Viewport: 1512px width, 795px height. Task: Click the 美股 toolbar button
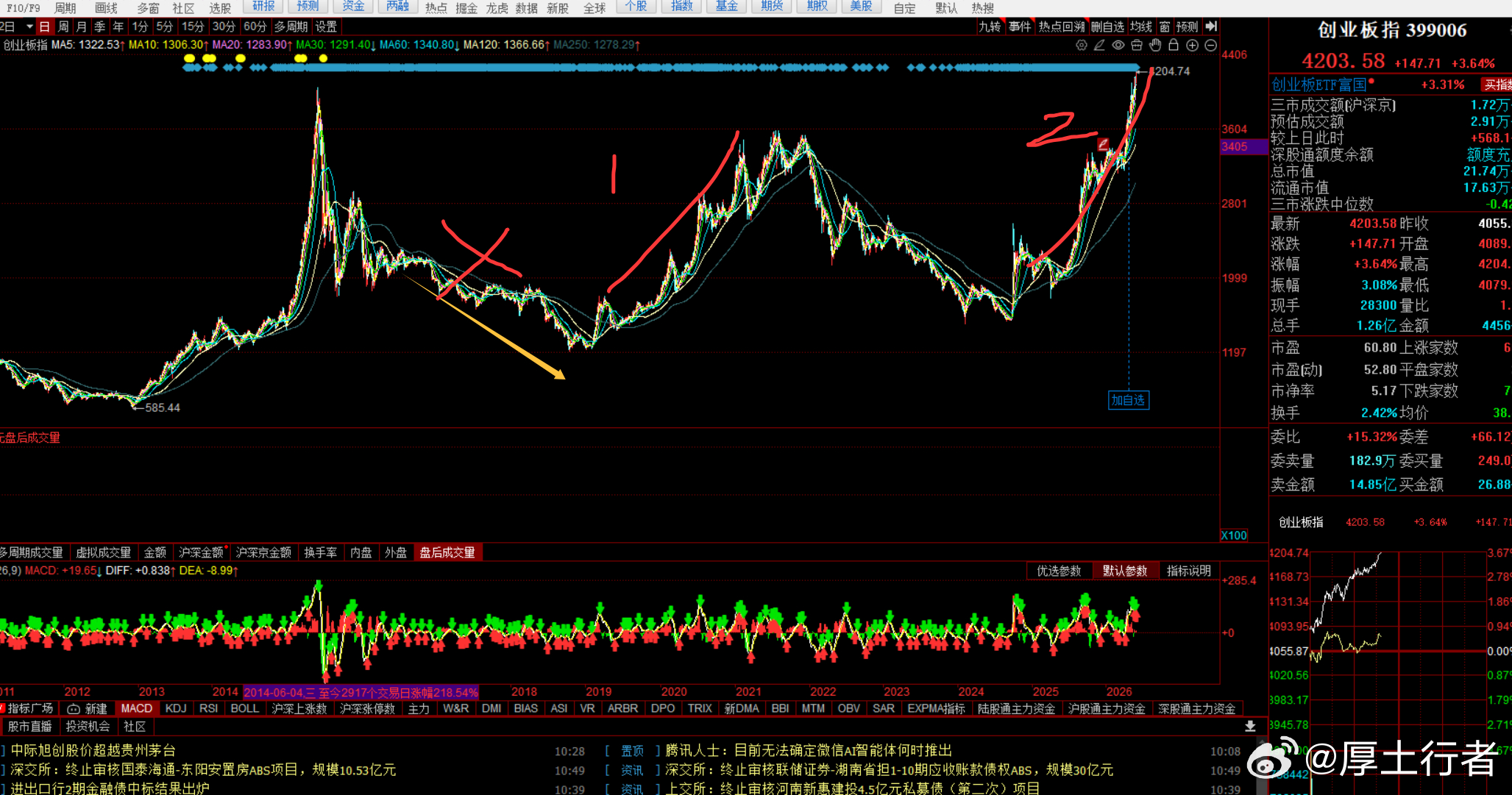[861, 7]
